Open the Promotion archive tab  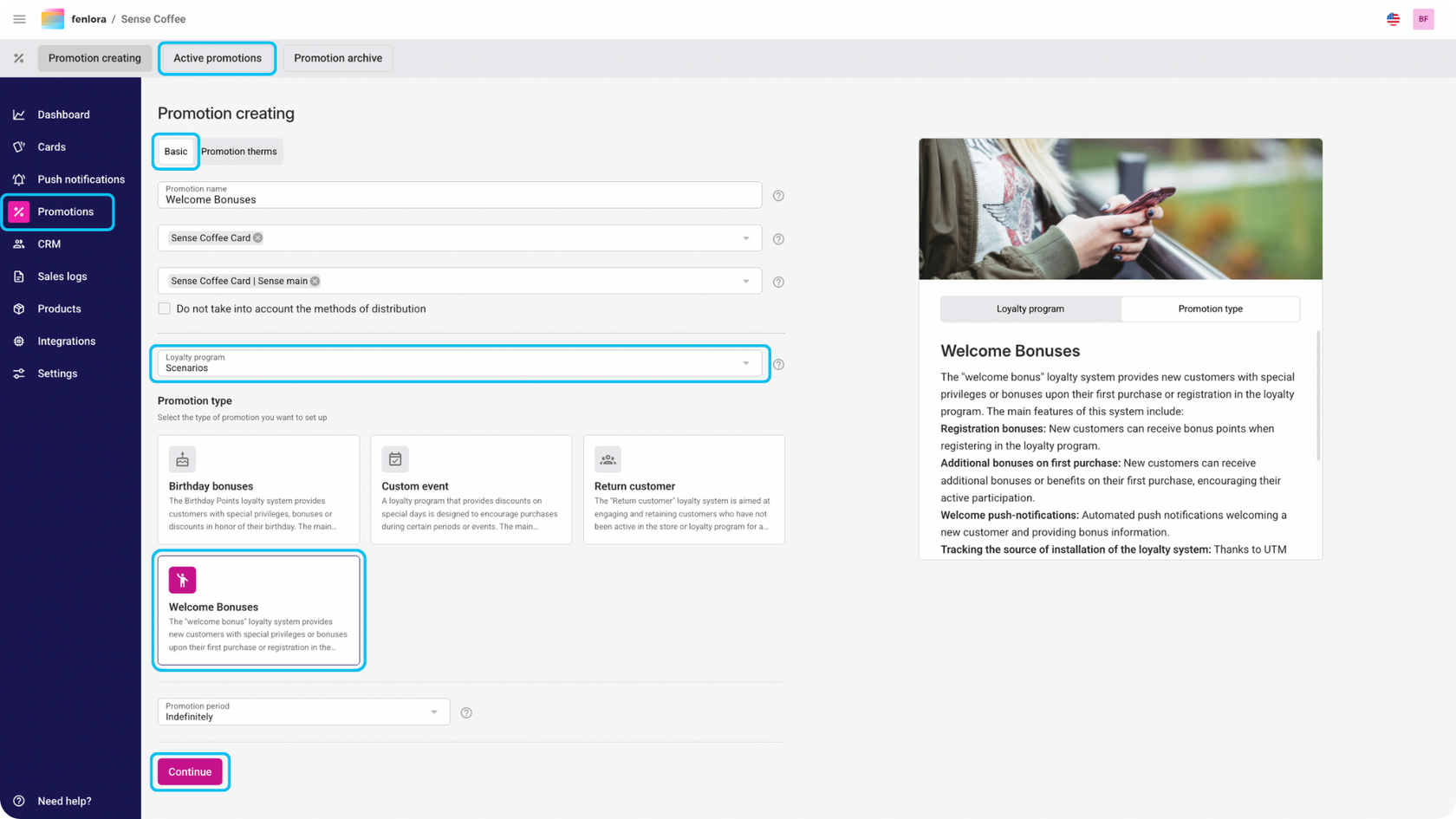coord(338,58)
